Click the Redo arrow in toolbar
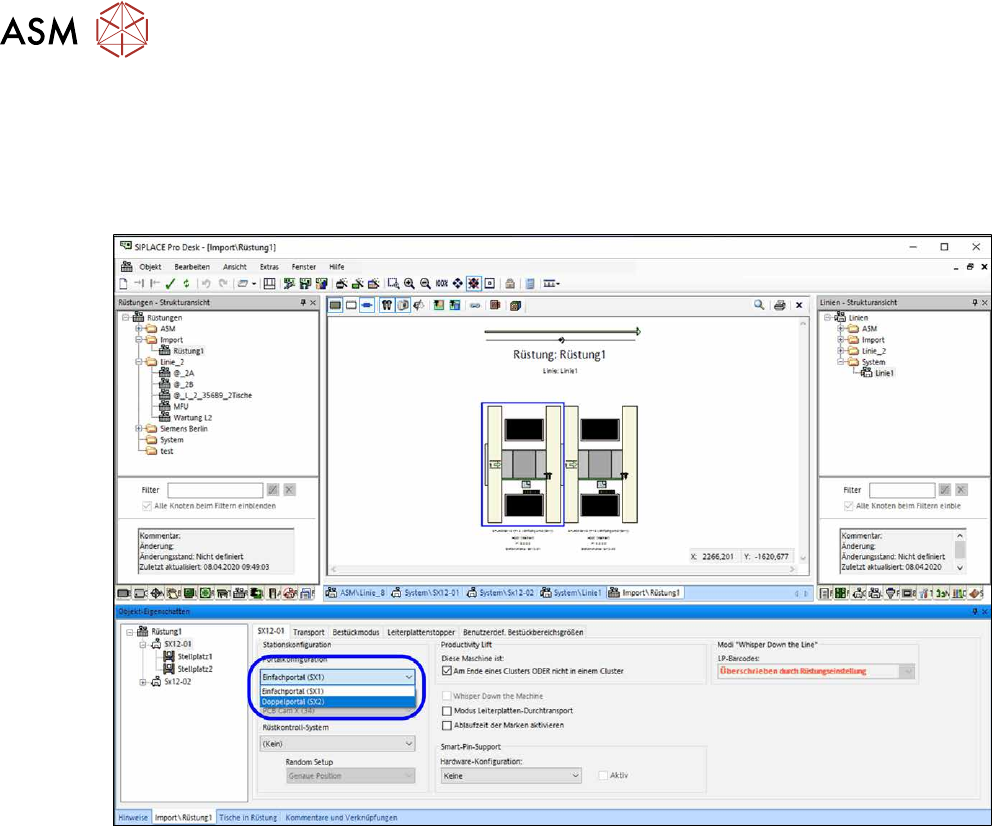This screenshot has width=992, height=826. pyautogui.click(x=223, y=284)
